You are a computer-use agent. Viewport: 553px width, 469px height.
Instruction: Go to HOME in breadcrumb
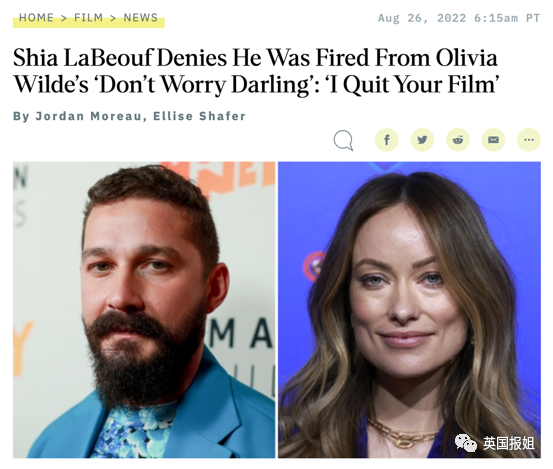coord(36,18)
